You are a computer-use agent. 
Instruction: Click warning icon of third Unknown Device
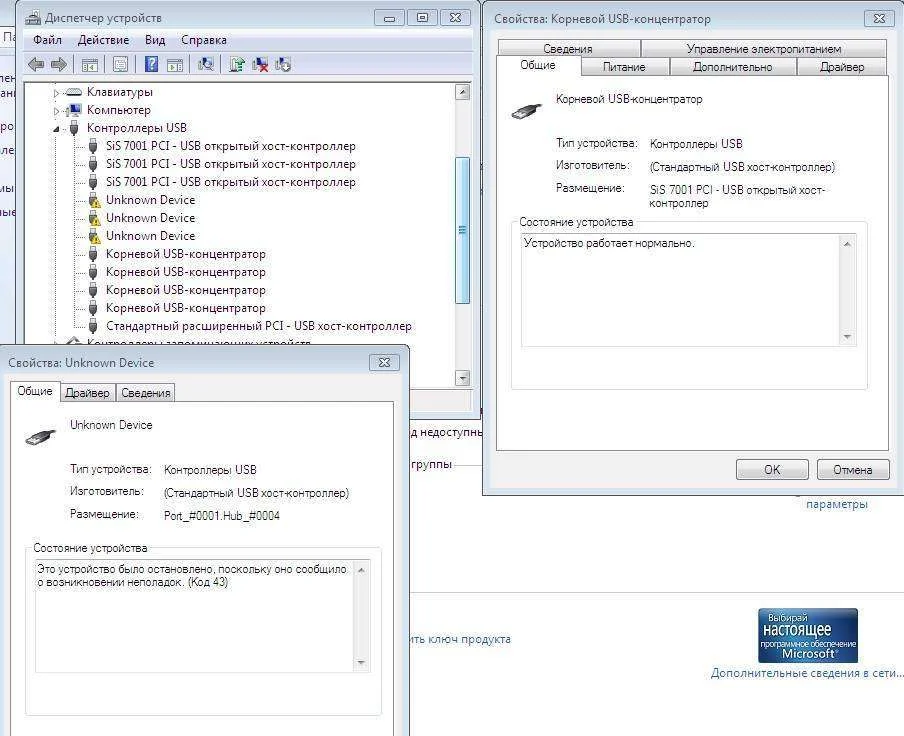[94, 236]
